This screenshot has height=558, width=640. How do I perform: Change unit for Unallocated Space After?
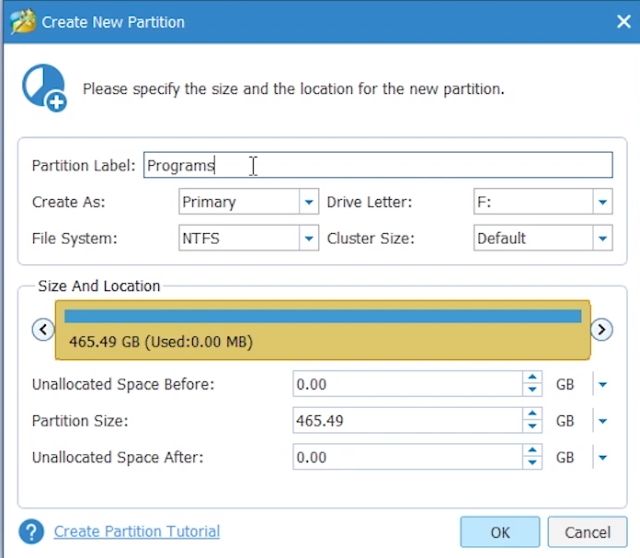point(602,457)
